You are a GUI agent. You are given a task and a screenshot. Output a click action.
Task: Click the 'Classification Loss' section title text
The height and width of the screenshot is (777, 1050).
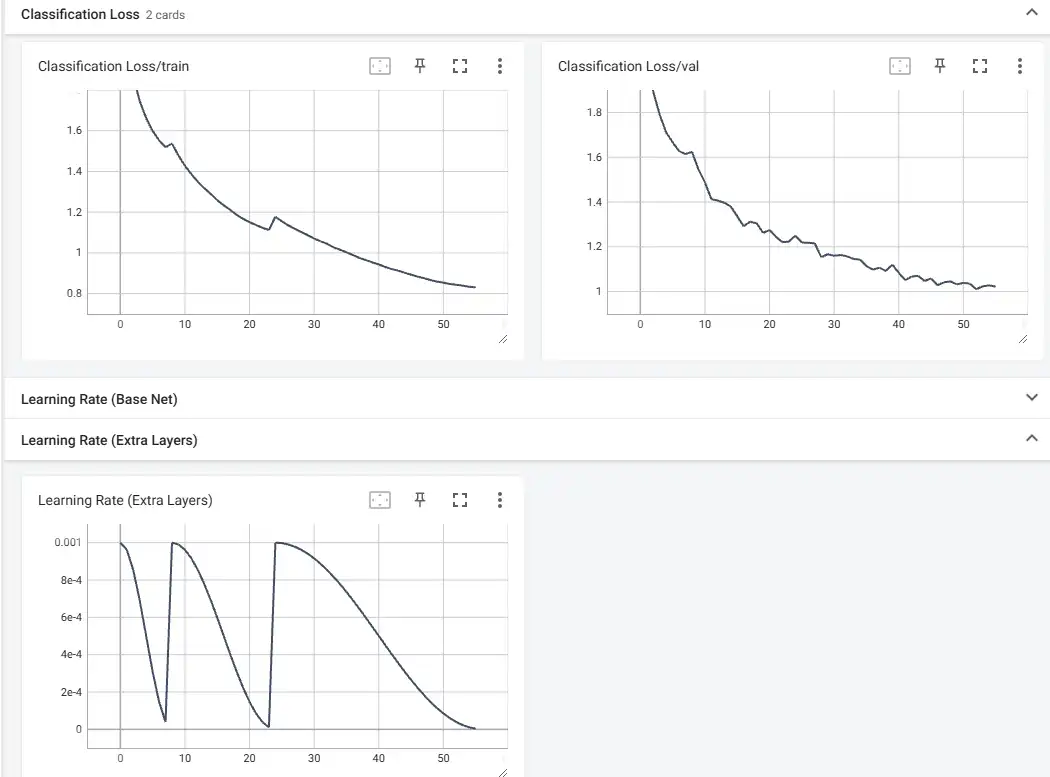click(x=79, y=15)
